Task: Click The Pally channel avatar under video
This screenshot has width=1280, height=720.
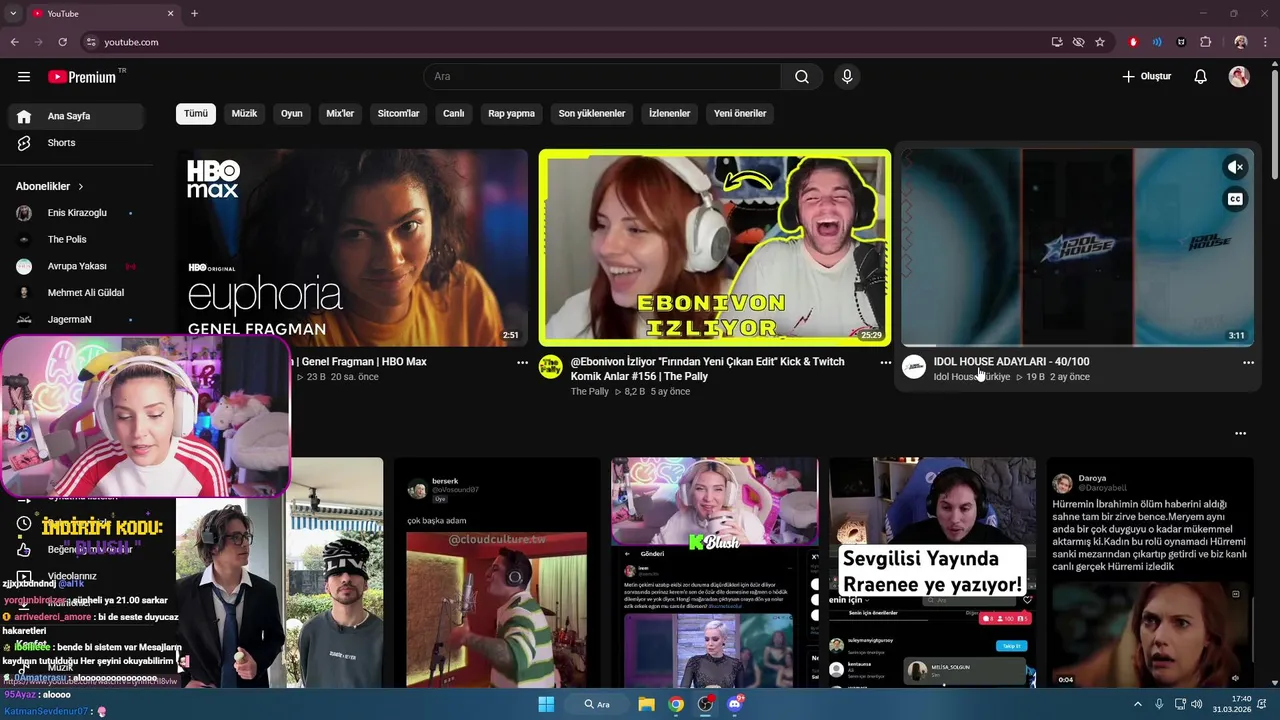Action: (x=551, y=367)
